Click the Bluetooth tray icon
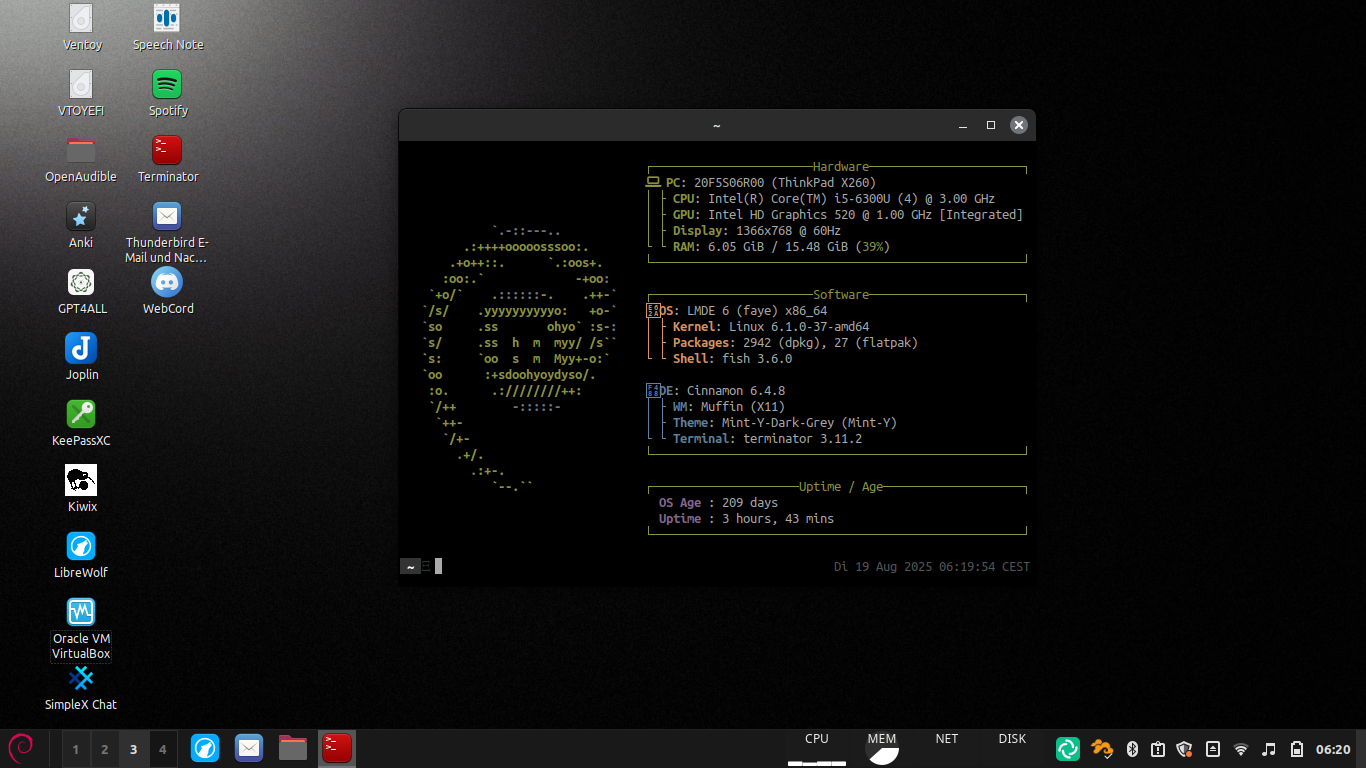Viewport: 1366px width, 768px height. click(x=1133, y=749)
